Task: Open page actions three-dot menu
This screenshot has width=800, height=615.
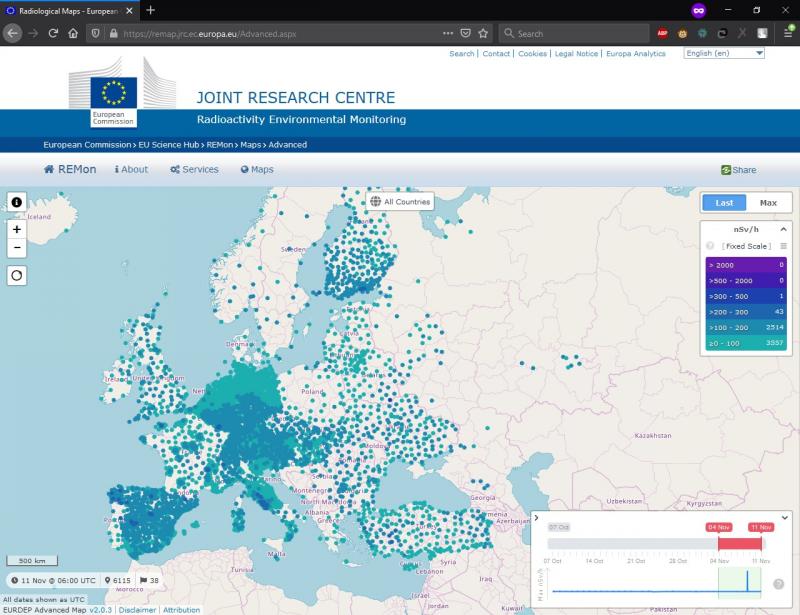Action: 448,33
